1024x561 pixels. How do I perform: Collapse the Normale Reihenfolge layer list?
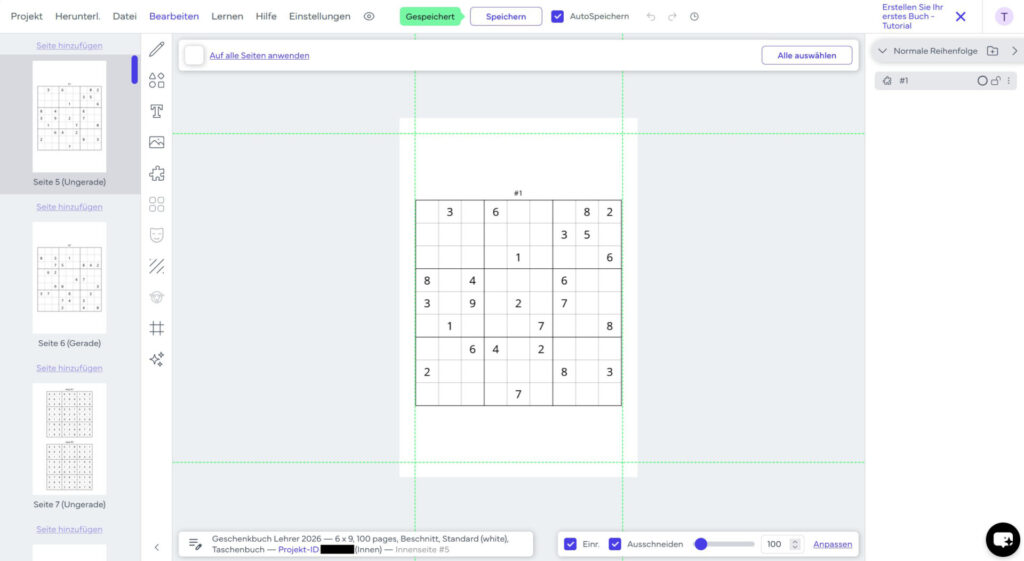[x=882, y=51]
